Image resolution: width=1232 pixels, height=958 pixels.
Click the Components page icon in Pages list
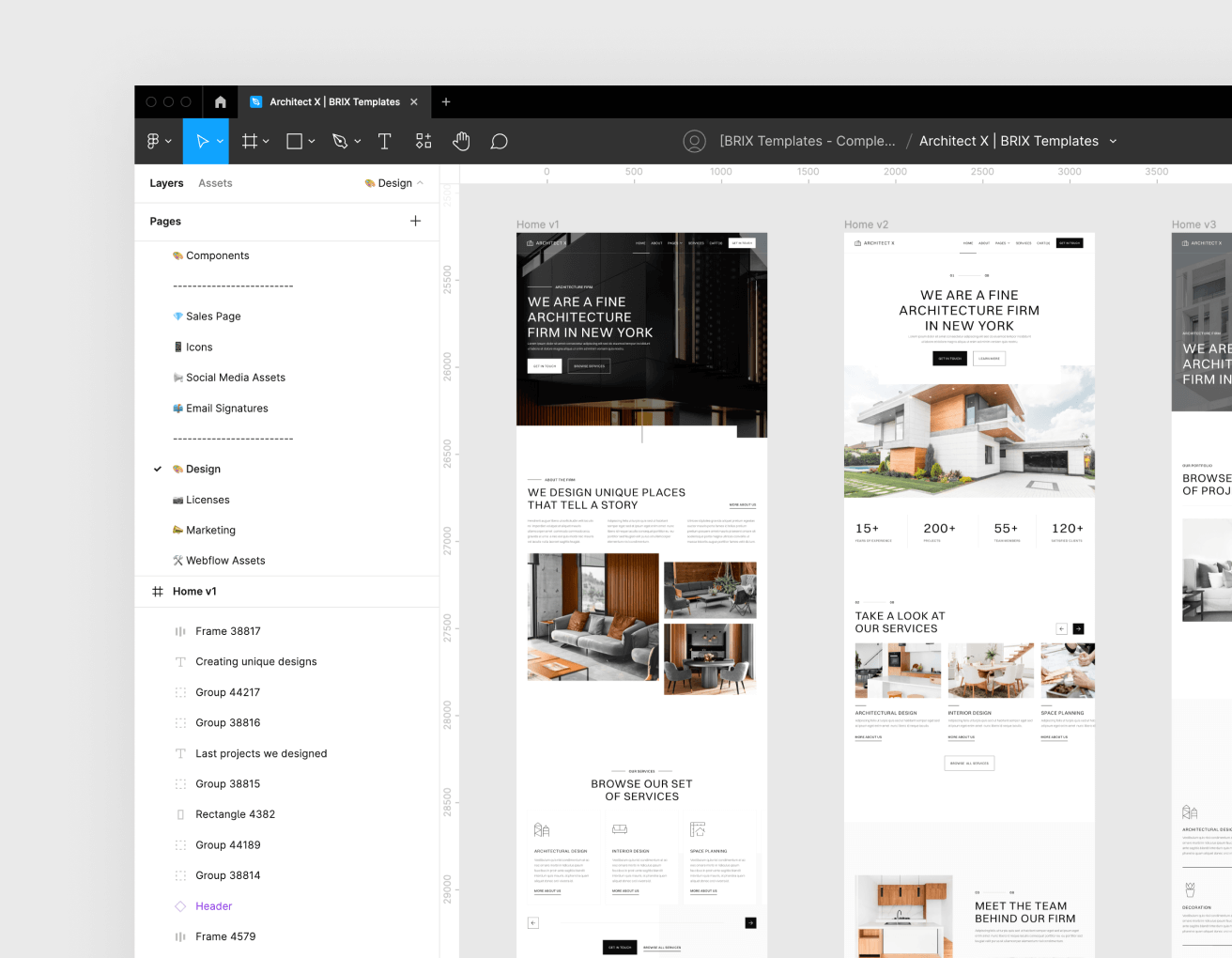point(177,255)
